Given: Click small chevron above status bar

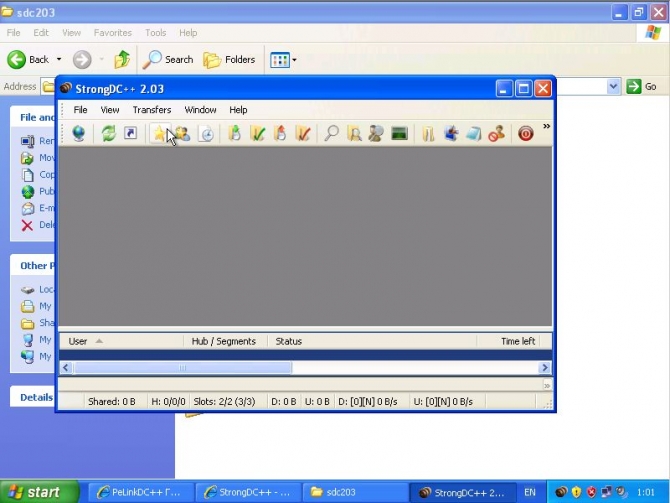Looking at the screenshot, I should [547, 386].
